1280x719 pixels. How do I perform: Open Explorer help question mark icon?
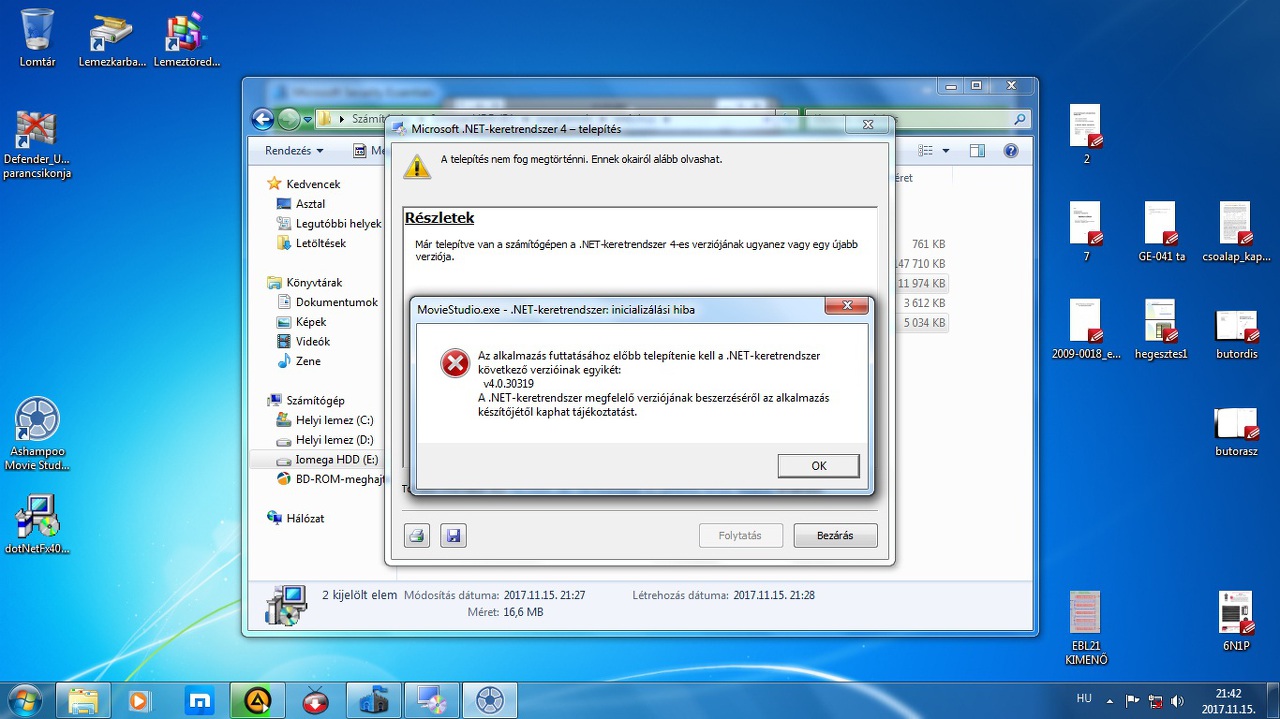click(x=1010, y=151)
